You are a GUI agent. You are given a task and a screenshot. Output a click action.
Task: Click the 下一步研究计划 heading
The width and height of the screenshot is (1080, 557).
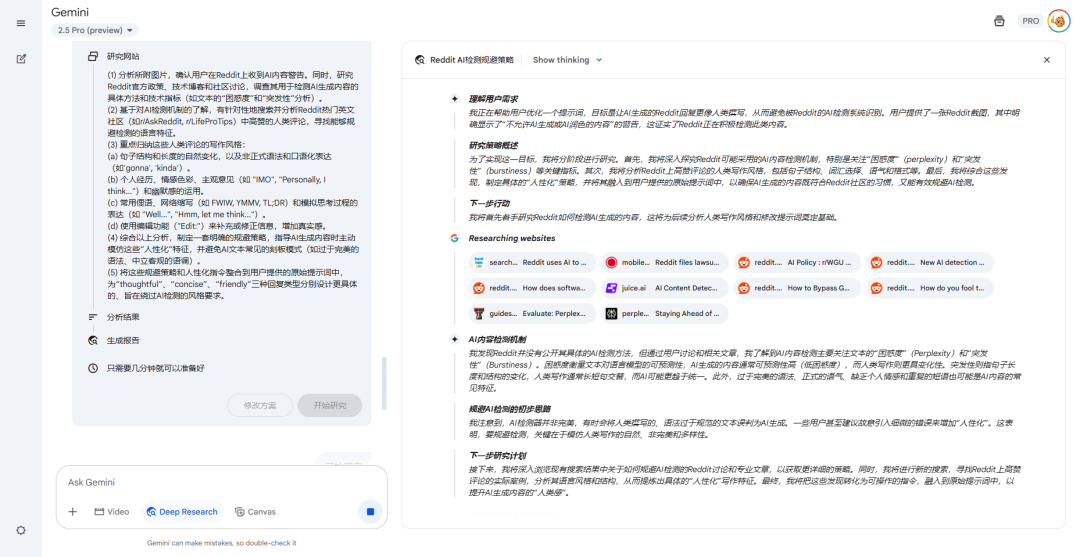coord(497,456)
